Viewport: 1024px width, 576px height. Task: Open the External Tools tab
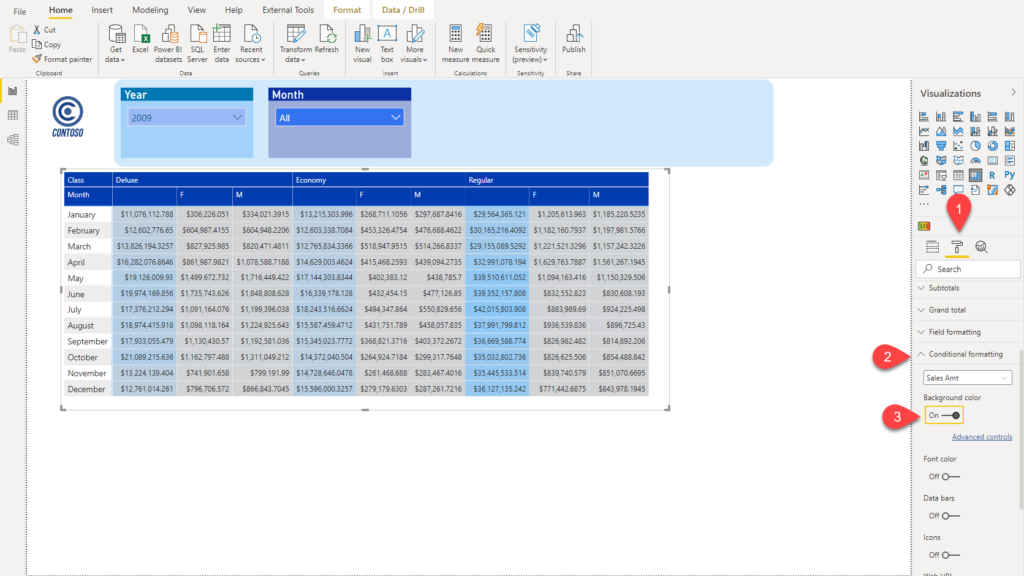click(x=288, y=10)
